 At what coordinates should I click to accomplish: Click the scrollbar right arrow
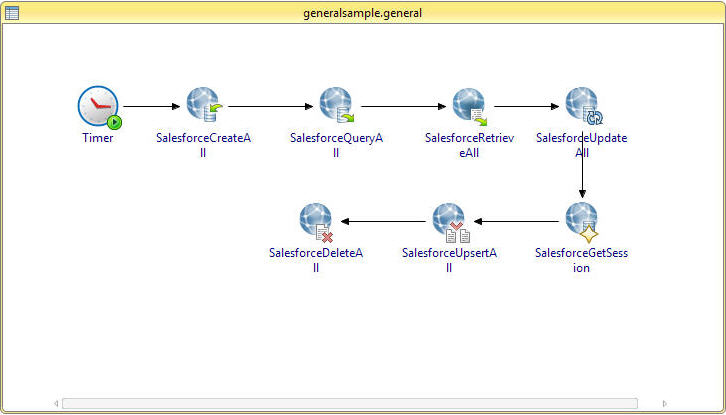664,403
